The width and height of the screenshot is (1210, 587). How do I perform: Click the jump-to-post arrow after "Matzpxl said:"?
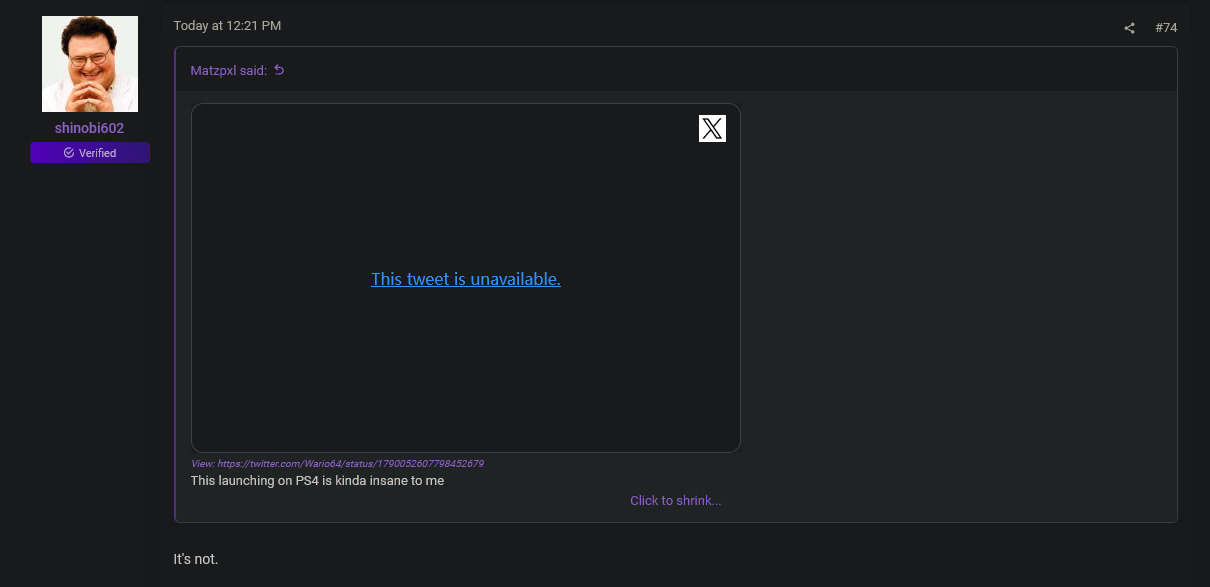coord(279,70)
